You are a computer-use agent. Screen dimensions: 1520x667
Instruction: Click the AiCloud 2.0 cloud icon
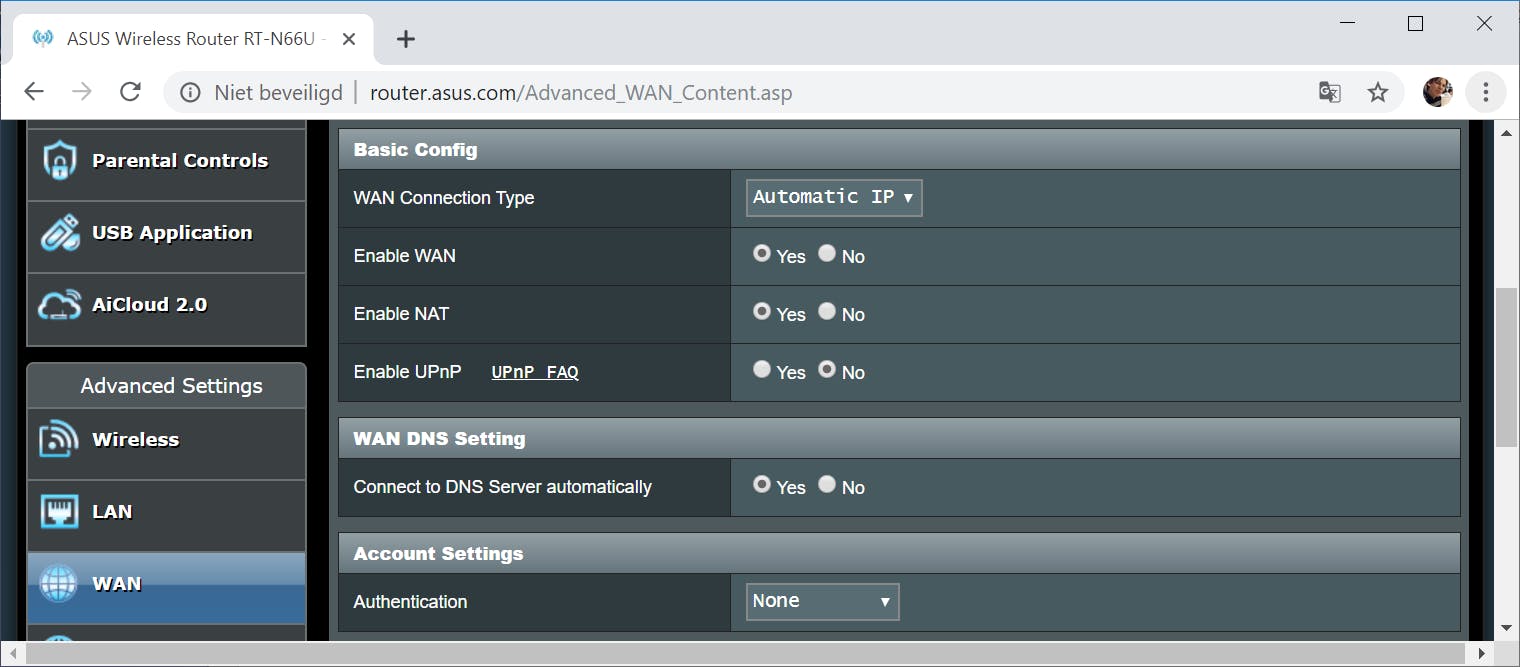(60, 305)
